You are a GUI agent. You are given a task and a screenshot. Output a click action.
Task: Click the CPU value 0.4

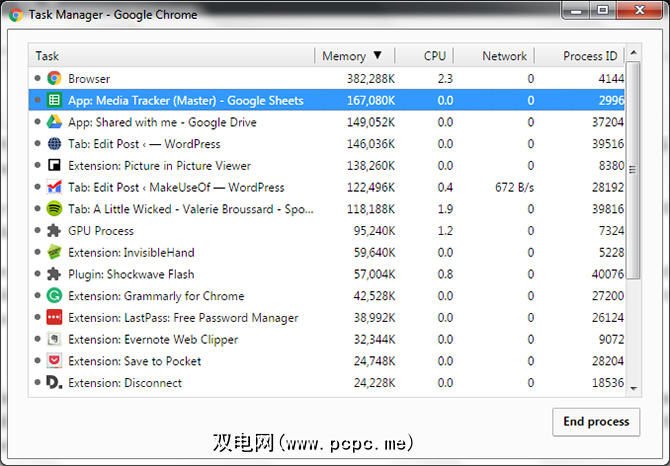coord(445,187)
